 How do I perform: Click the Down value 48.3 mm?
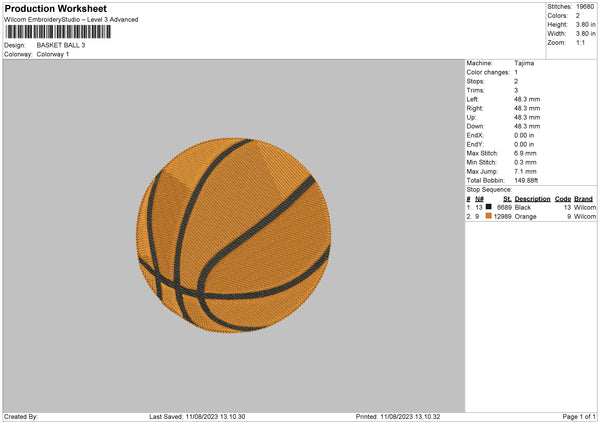coord(527,126)
